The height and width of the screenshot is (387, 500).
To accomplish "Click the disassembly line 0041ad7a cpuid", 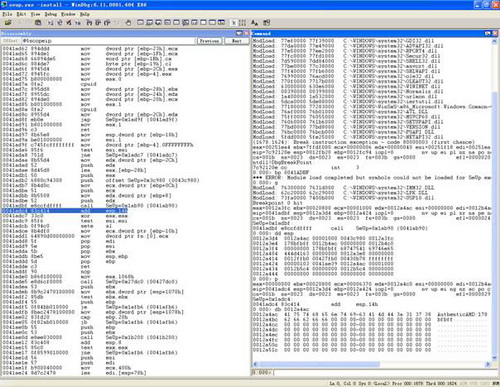I will point(49,84).
